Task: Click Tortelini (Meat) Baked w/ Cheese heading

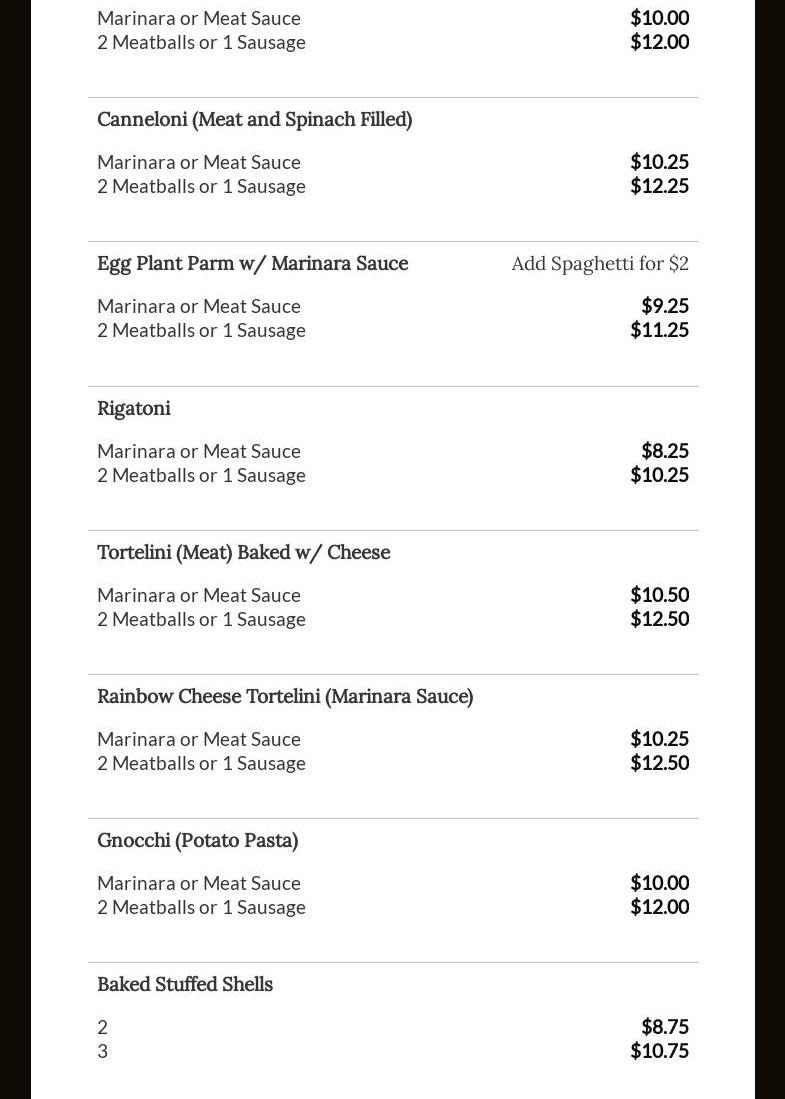Action: pyautogui.click(x=243, y=552)
